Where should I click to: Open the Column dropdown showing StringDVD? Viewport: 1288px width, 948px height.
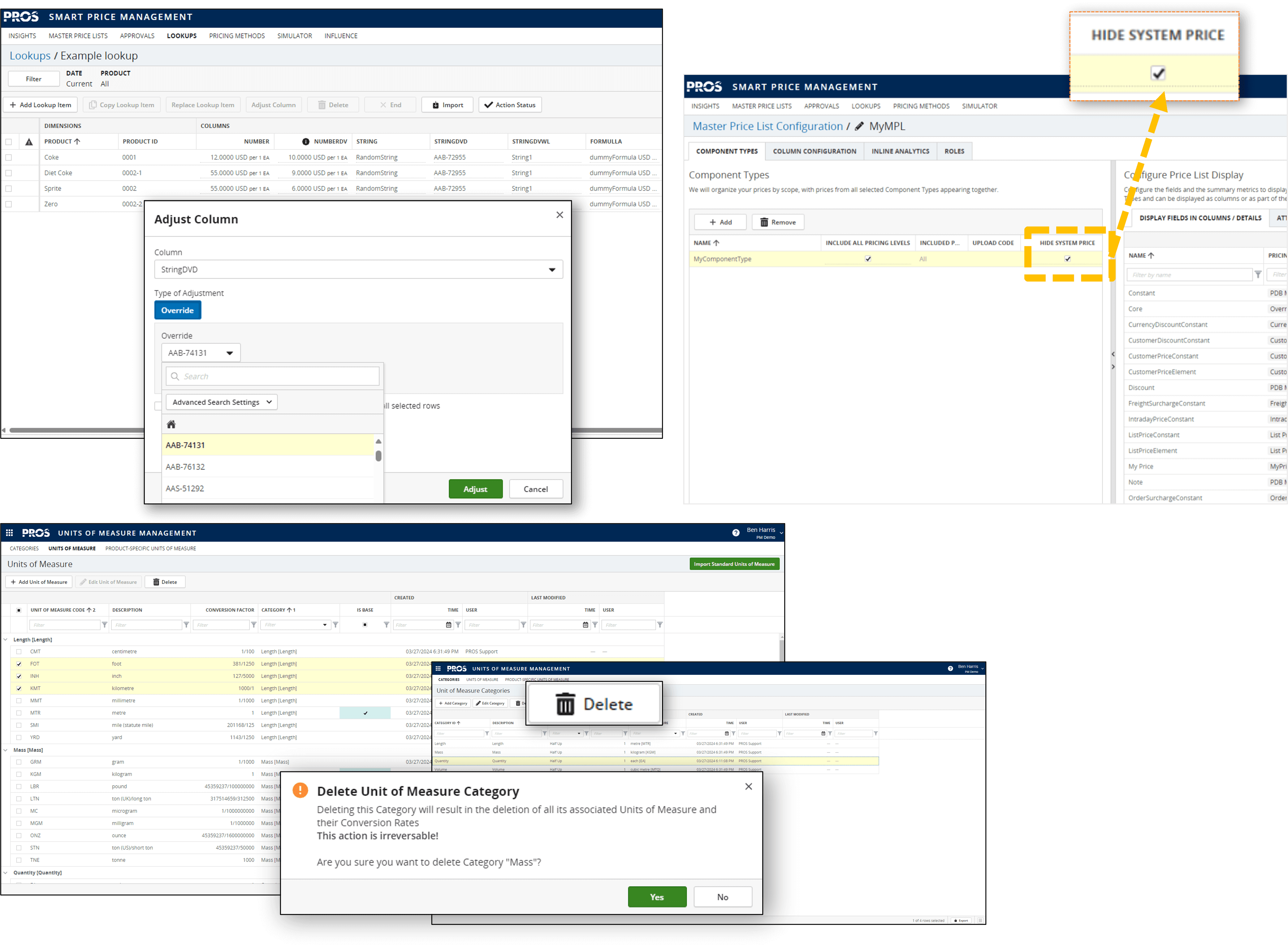click(358, 270)
